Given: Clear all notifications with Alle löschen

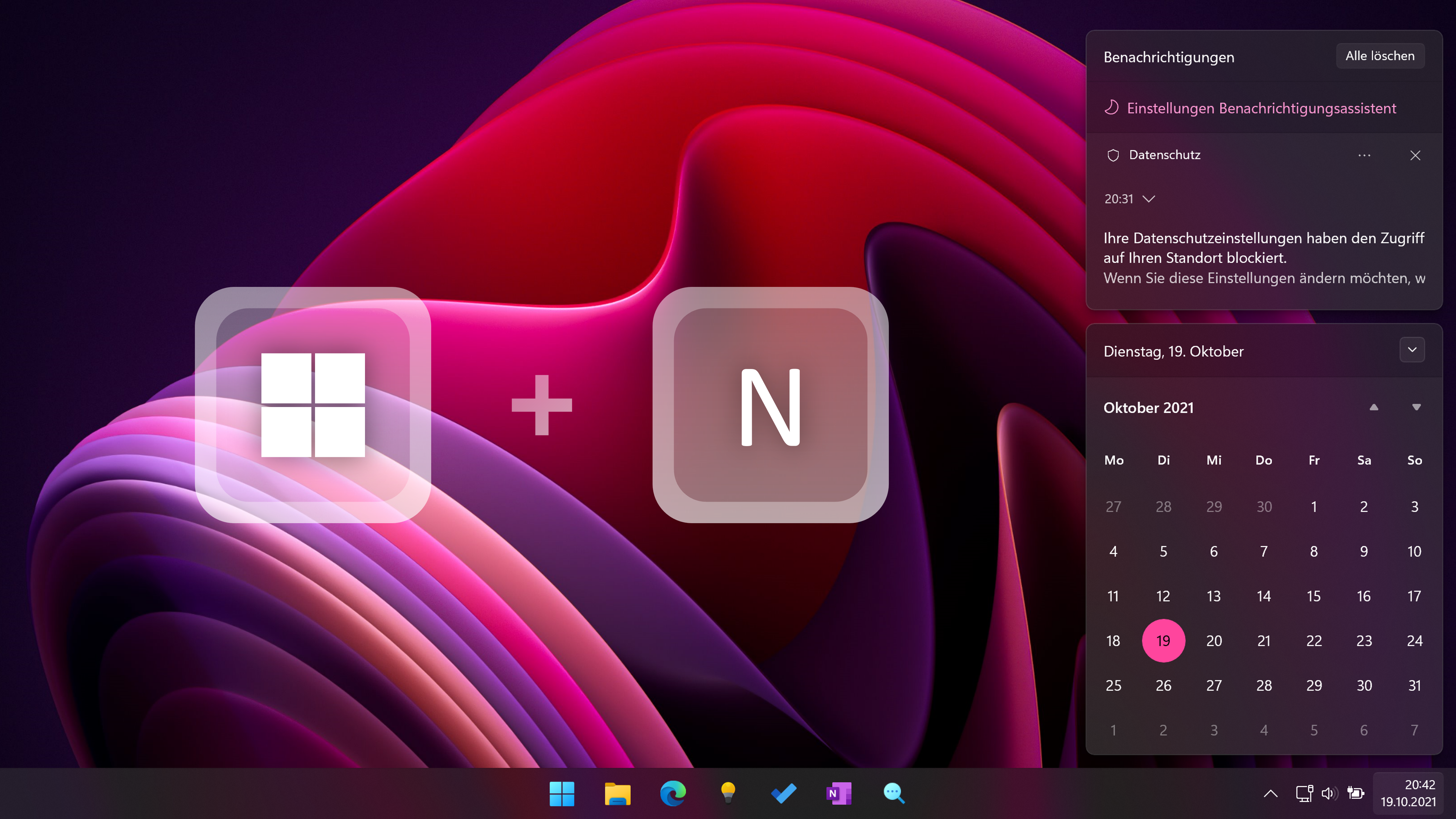Looking at the screenshot, I should pos(1380,56).
